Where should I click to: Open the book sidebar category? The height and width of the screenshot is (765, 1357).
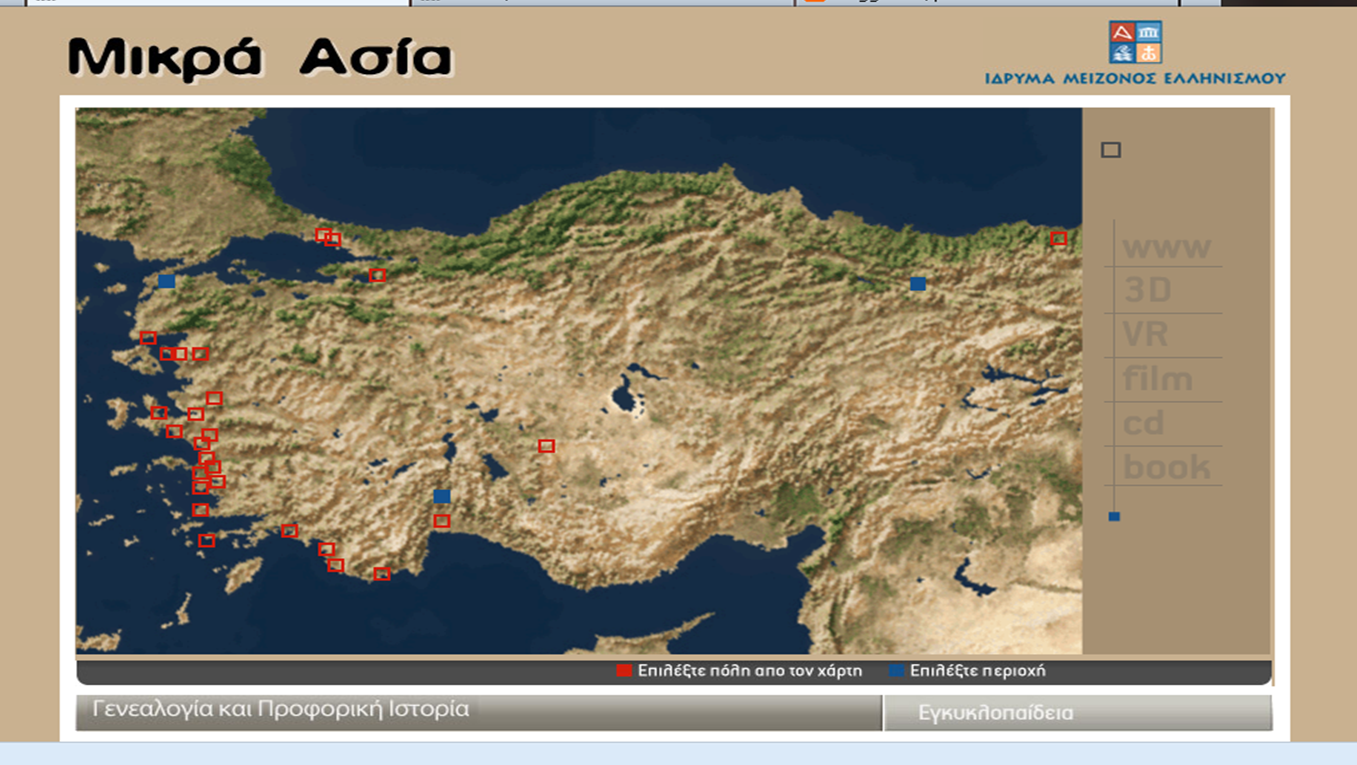coord(1166,467)
